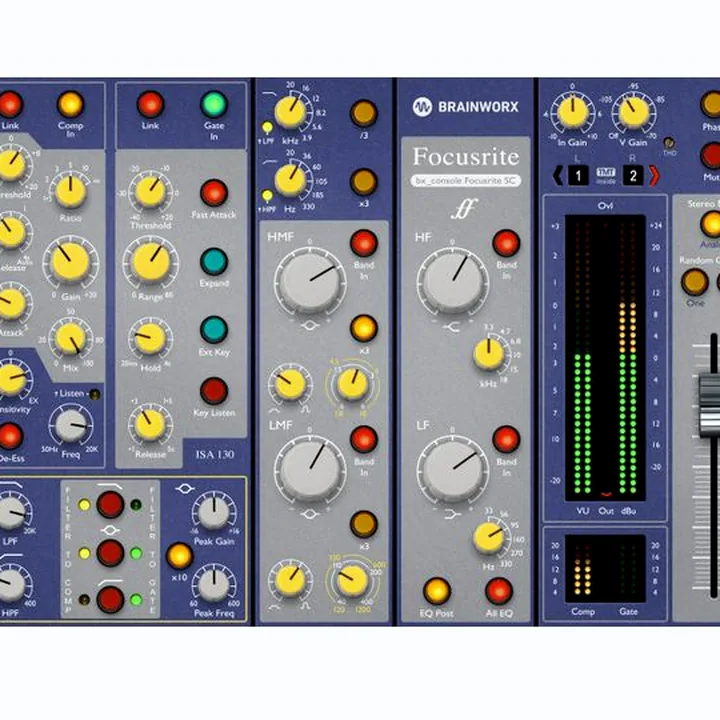The width and height of the screenshot is (720, 720).
Task: Click the Peak Gain knob
Action: click(214, 512)
